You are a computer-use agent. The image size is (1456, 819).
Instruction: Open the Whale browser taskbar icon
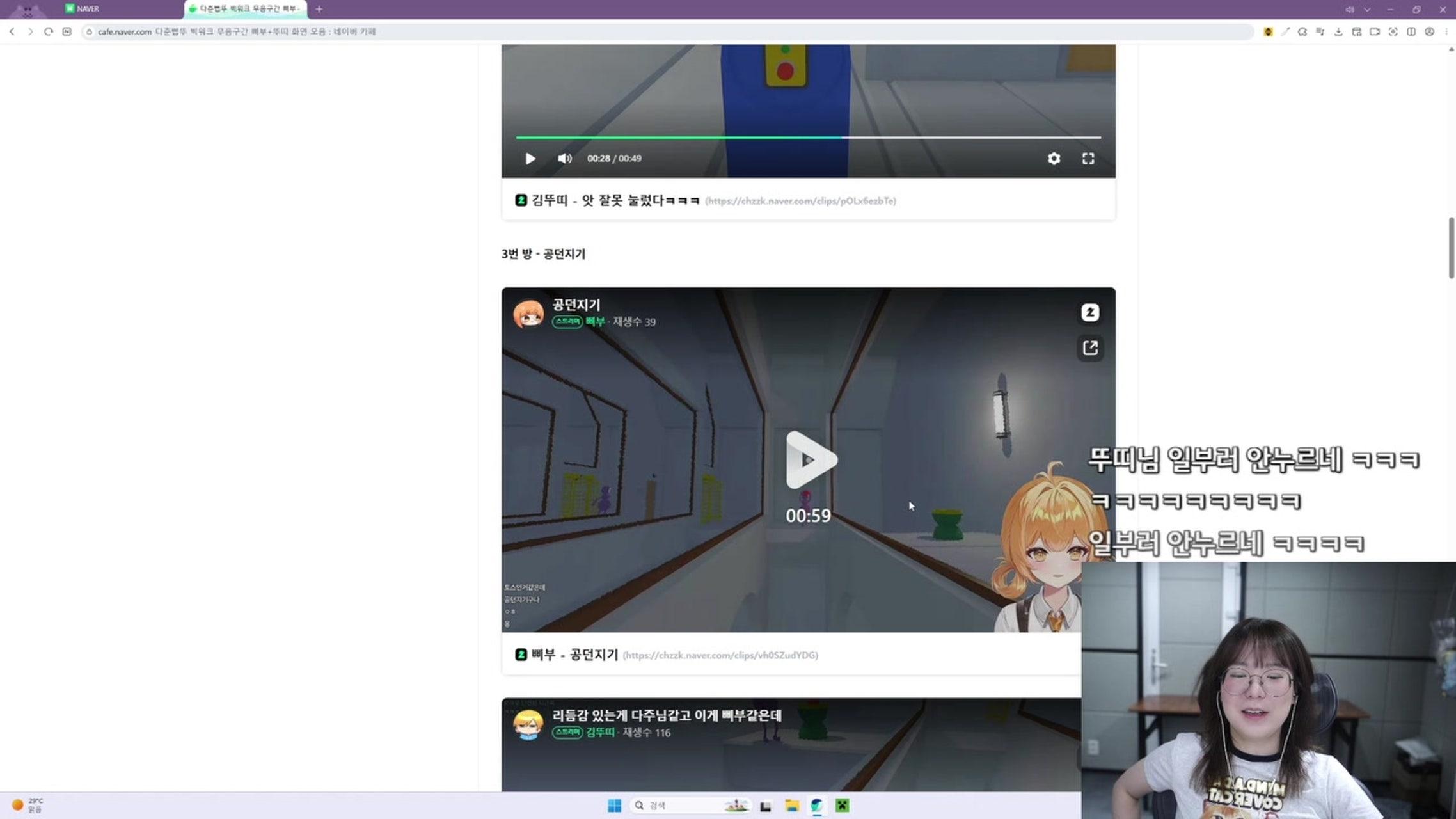pos(817,806)
